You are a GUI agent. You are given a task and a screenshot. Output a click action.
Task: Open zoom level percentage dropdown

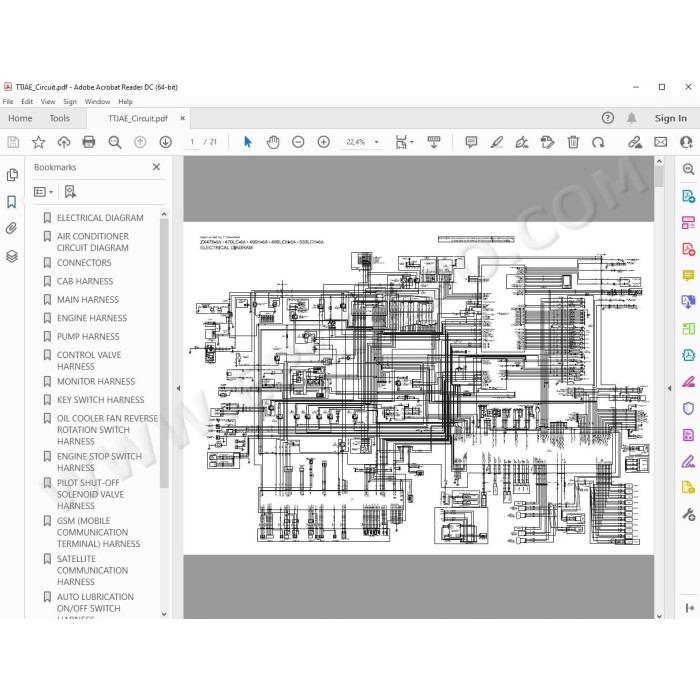[376, 142]
